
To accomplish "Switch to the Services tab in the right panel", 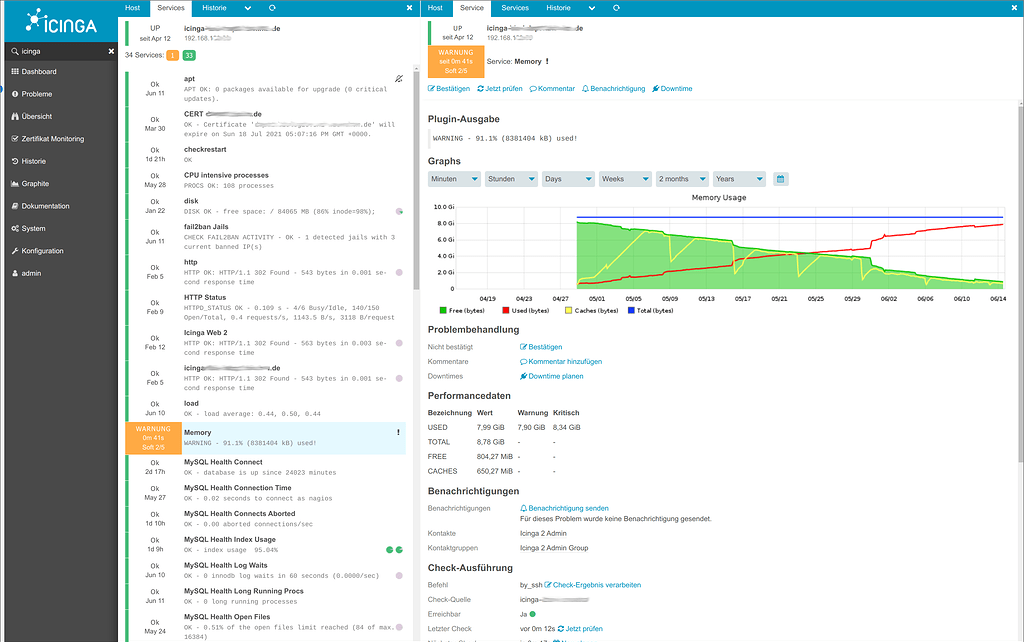I will pos(515,8).
